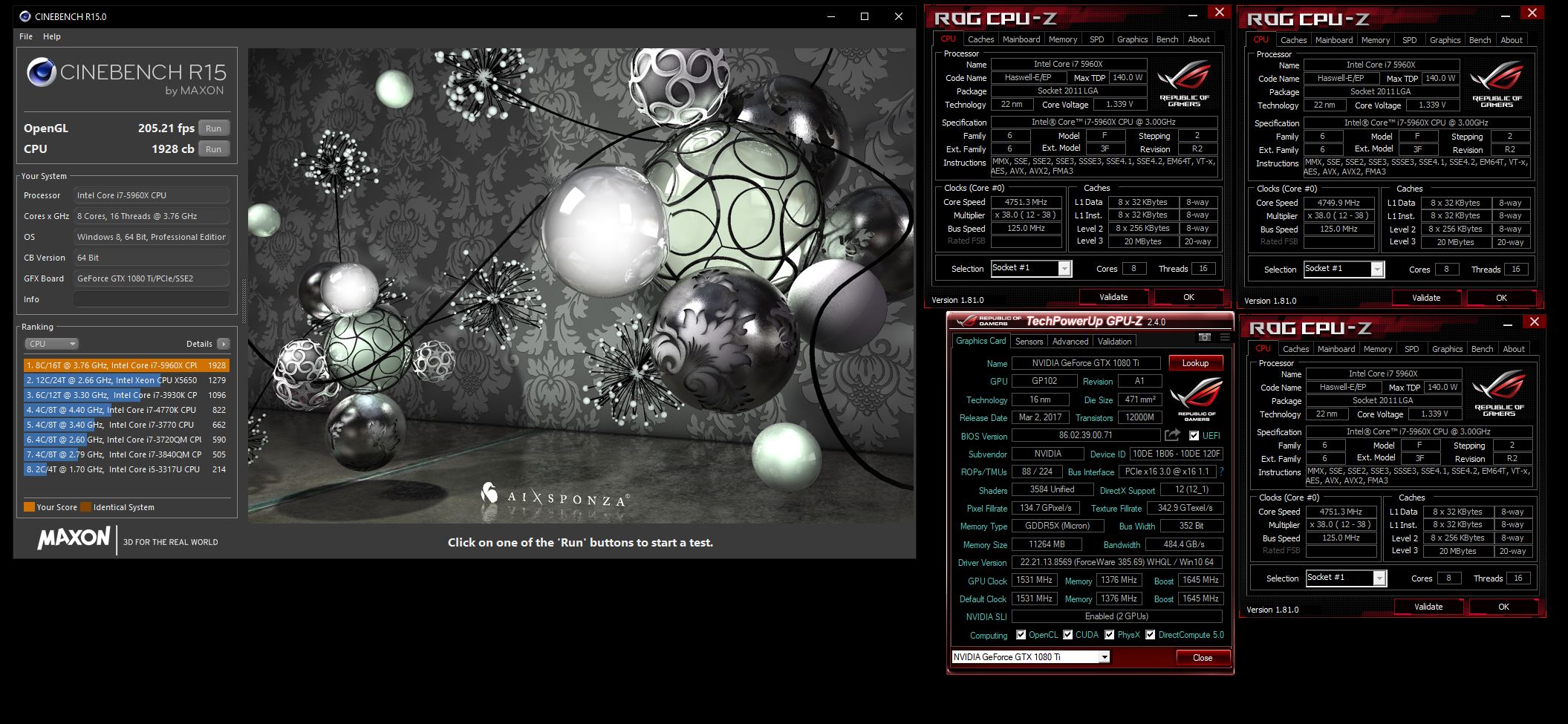The height and width of the screenshot is (724, 1568).
Task: Run the OpenGL benchmark
Action: click(214, 128)
